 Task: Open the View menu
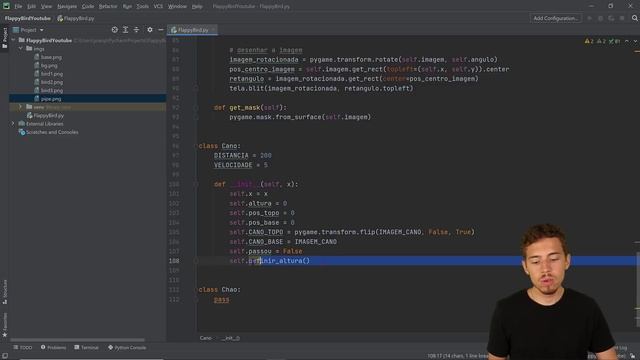(47, 7)
